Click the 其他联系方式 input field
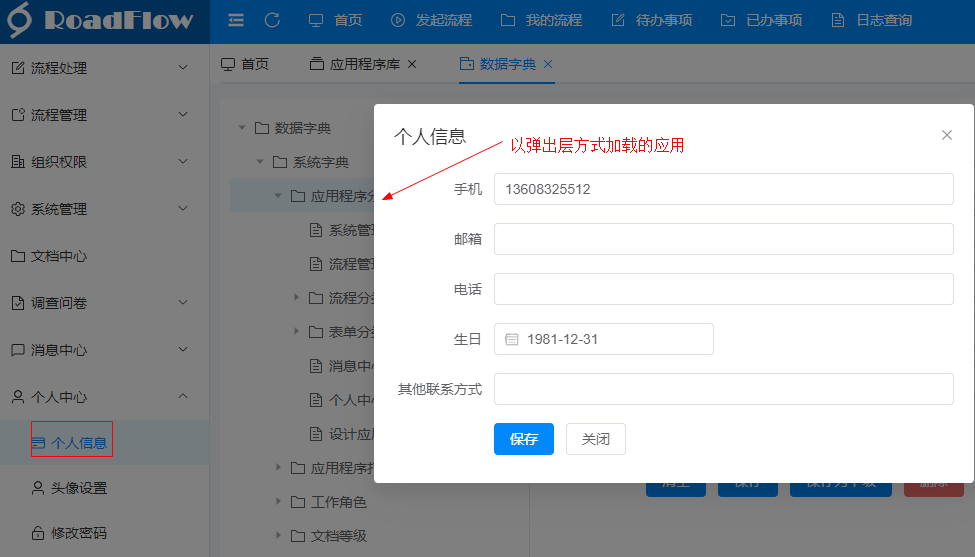This screenshot has height=557, width=975. [x=723, y=389]
